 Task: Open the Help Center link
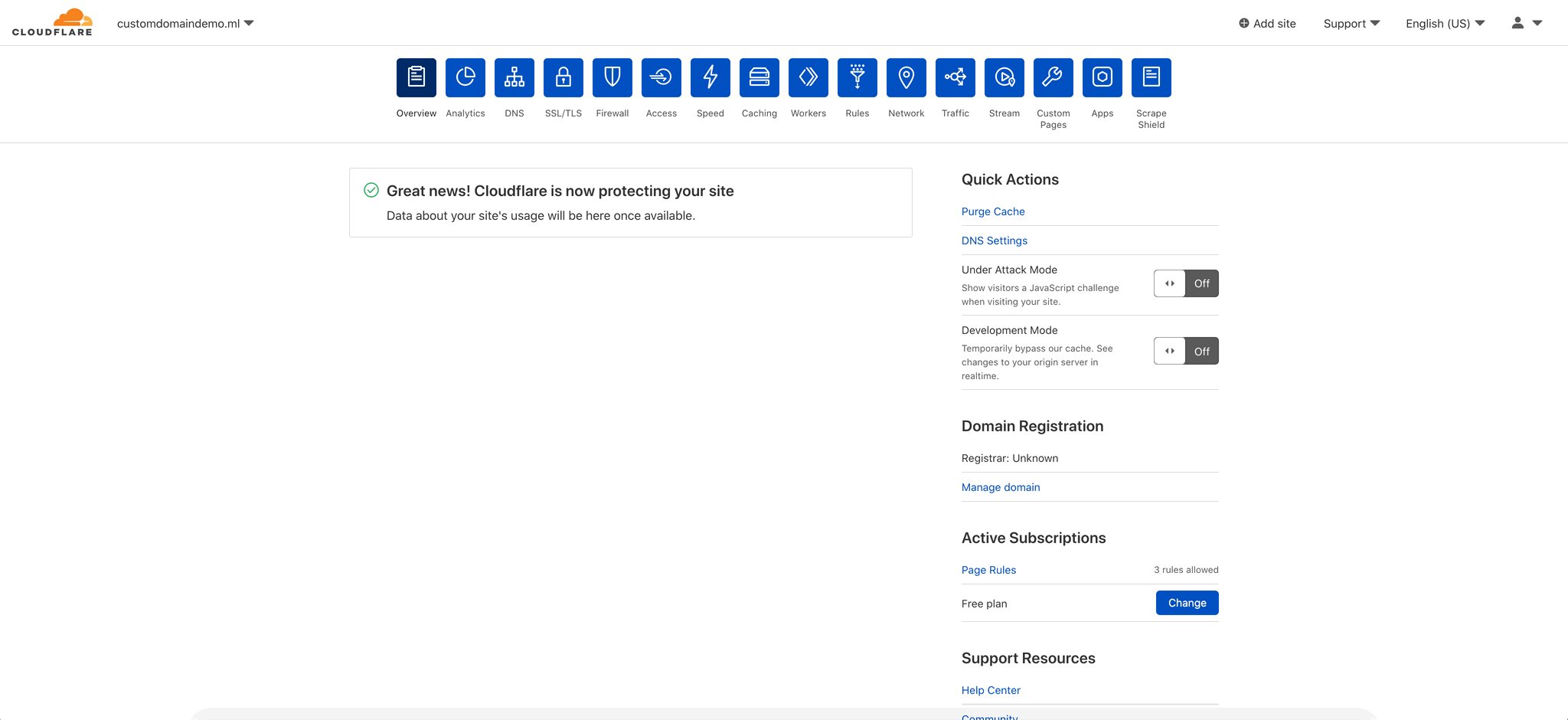pyautogui.click(x=991, y=690)
